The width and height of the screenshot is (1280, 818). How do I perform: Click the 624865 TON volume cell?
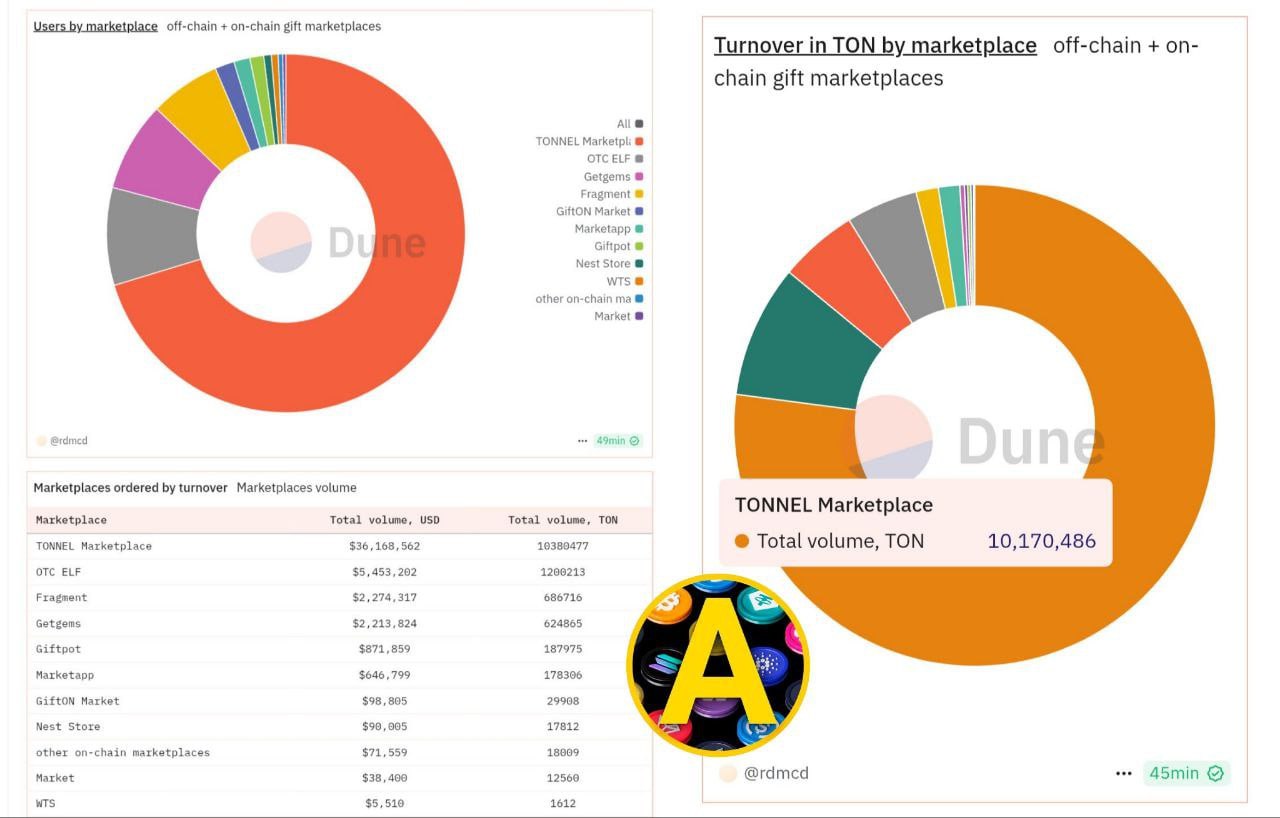tap(563, 623)
